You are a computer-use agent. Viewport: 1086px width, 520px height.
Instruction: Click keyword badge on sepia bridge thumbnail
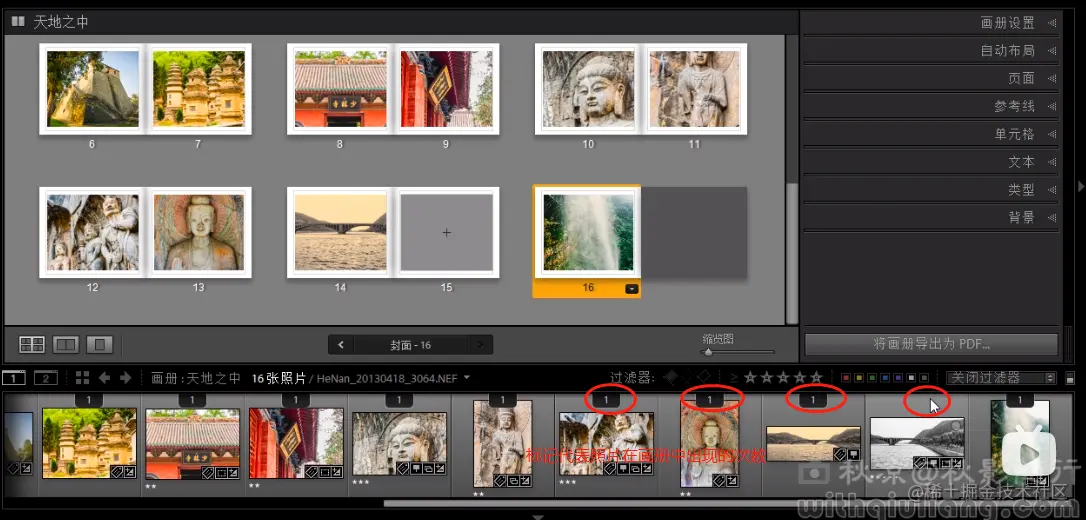coord(839,454)
